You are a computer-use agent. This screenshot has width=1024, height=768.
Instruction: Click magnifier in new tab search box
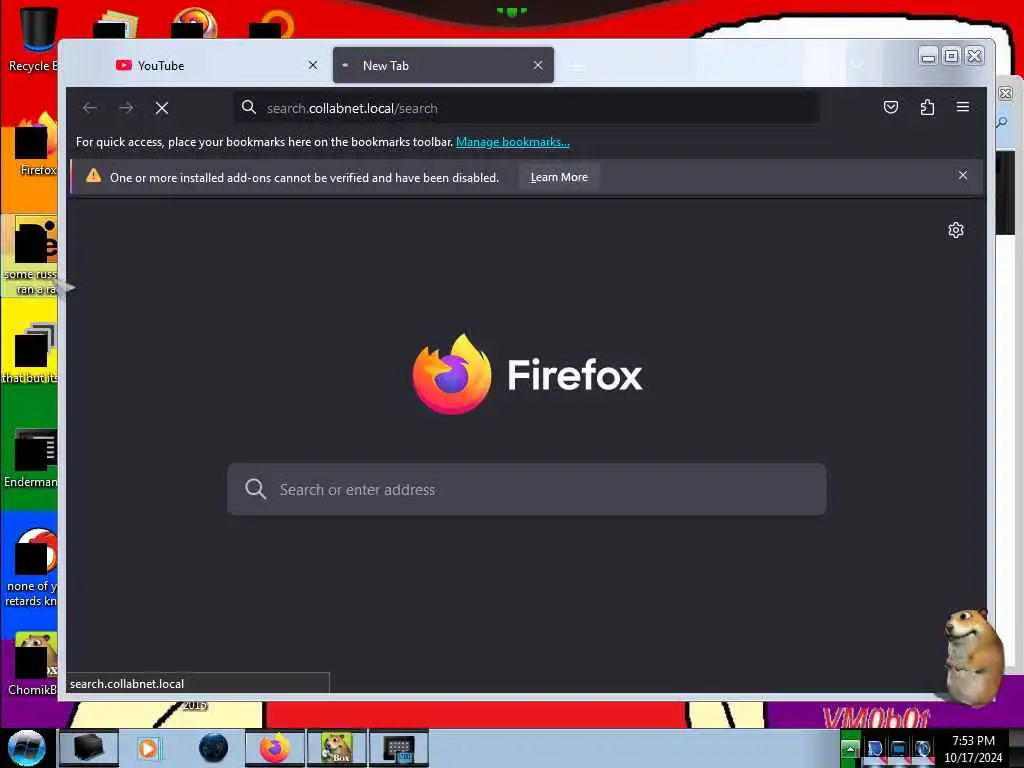tap(255, 489)
